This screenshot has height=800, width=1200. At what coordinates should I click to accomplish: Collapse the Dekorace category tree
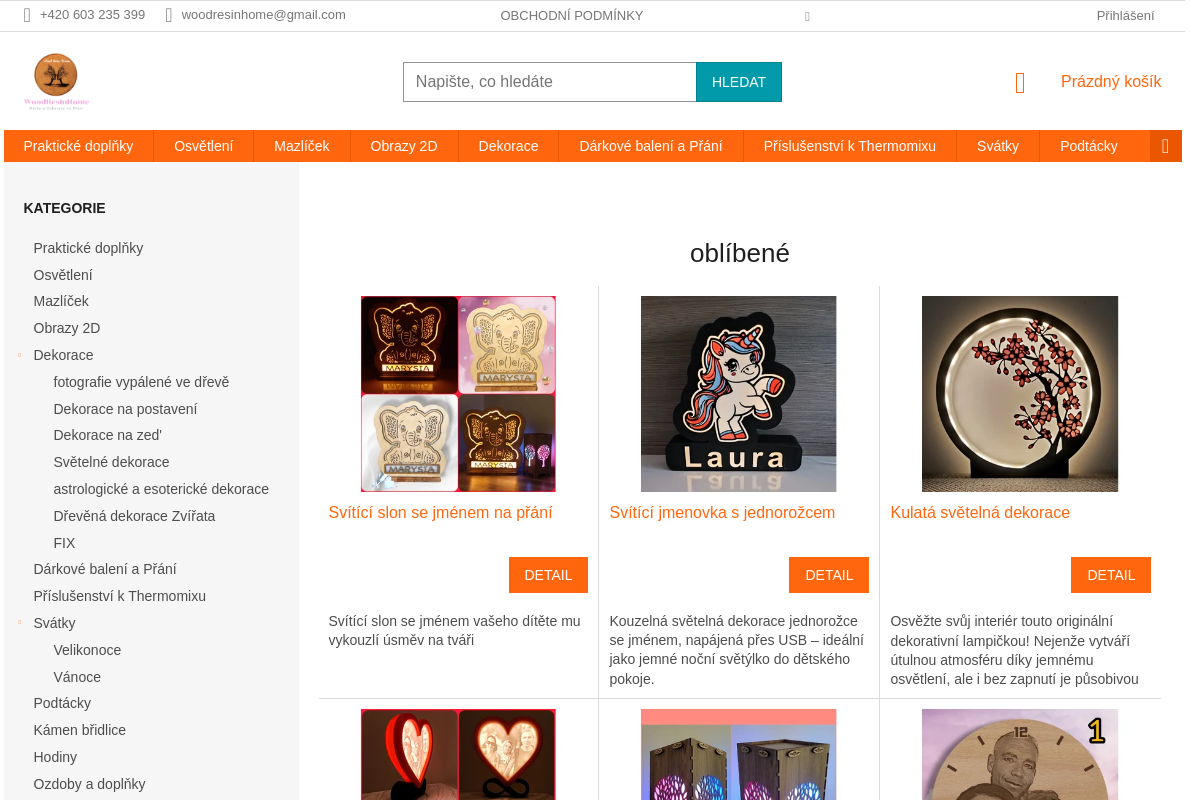19,355
